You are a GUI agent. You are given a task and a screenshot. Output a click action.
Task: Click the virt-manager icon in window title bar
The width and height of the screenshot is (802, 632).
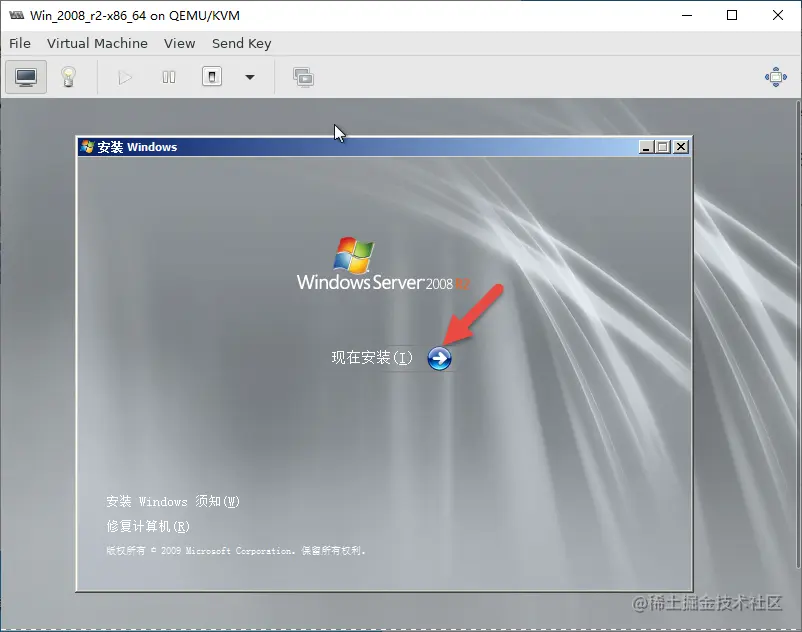pyautogui.click(x=16, y=15)
